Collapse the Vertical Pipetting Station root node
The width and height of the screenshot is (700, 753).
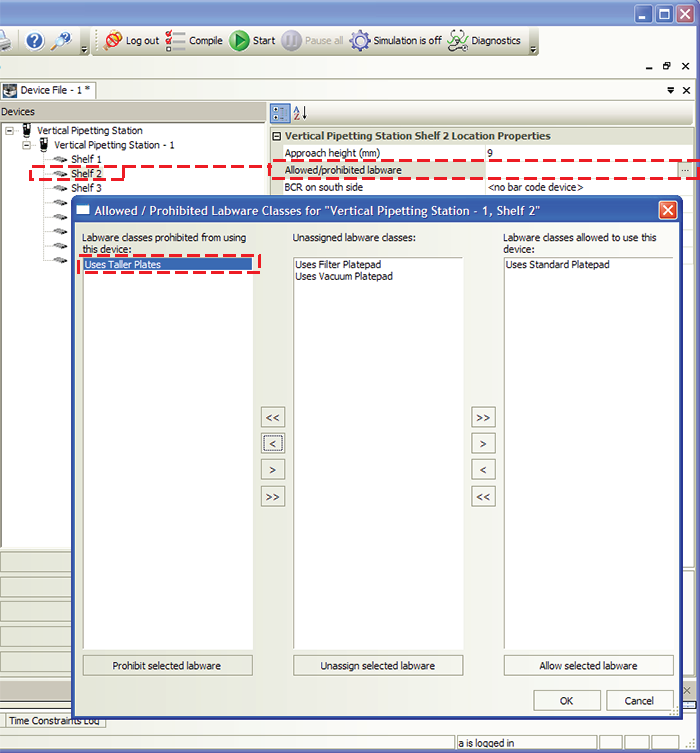pyautogui.click(x=9, y=131)
